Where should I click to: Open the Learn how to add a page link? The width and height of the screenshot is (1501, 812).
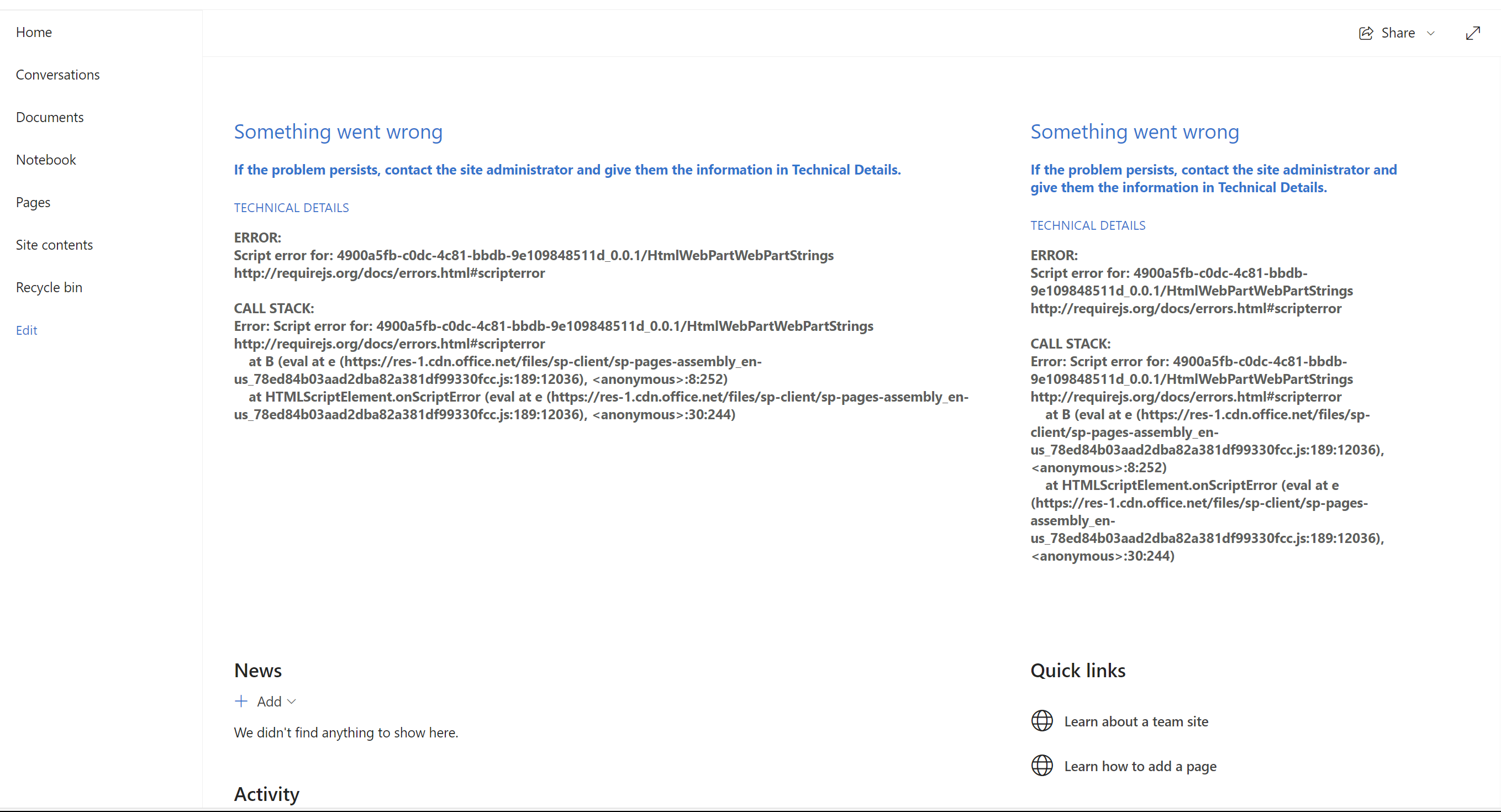(x=1140, y=766)
